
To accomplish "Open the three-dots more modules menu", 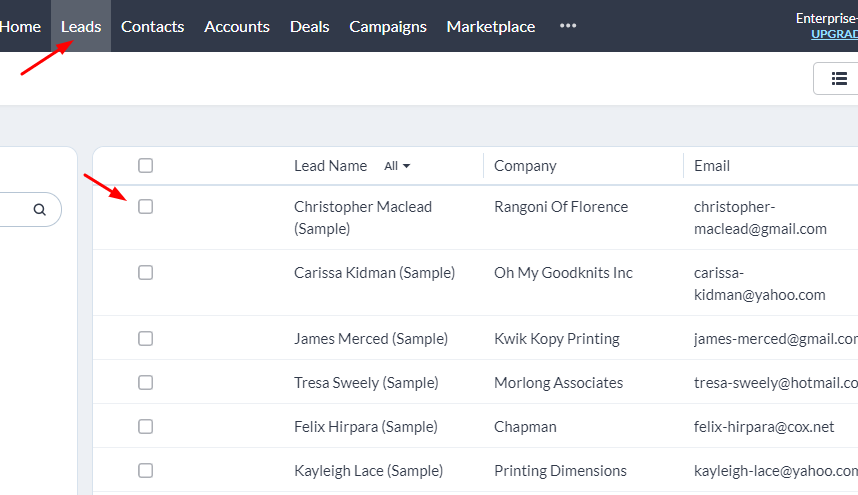I will pyautogui.click(x=568, y=26).
